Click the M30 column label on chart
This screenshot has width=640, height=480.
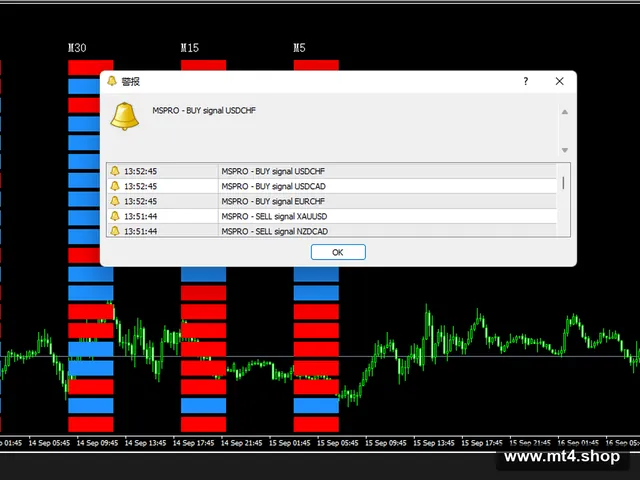77,48
